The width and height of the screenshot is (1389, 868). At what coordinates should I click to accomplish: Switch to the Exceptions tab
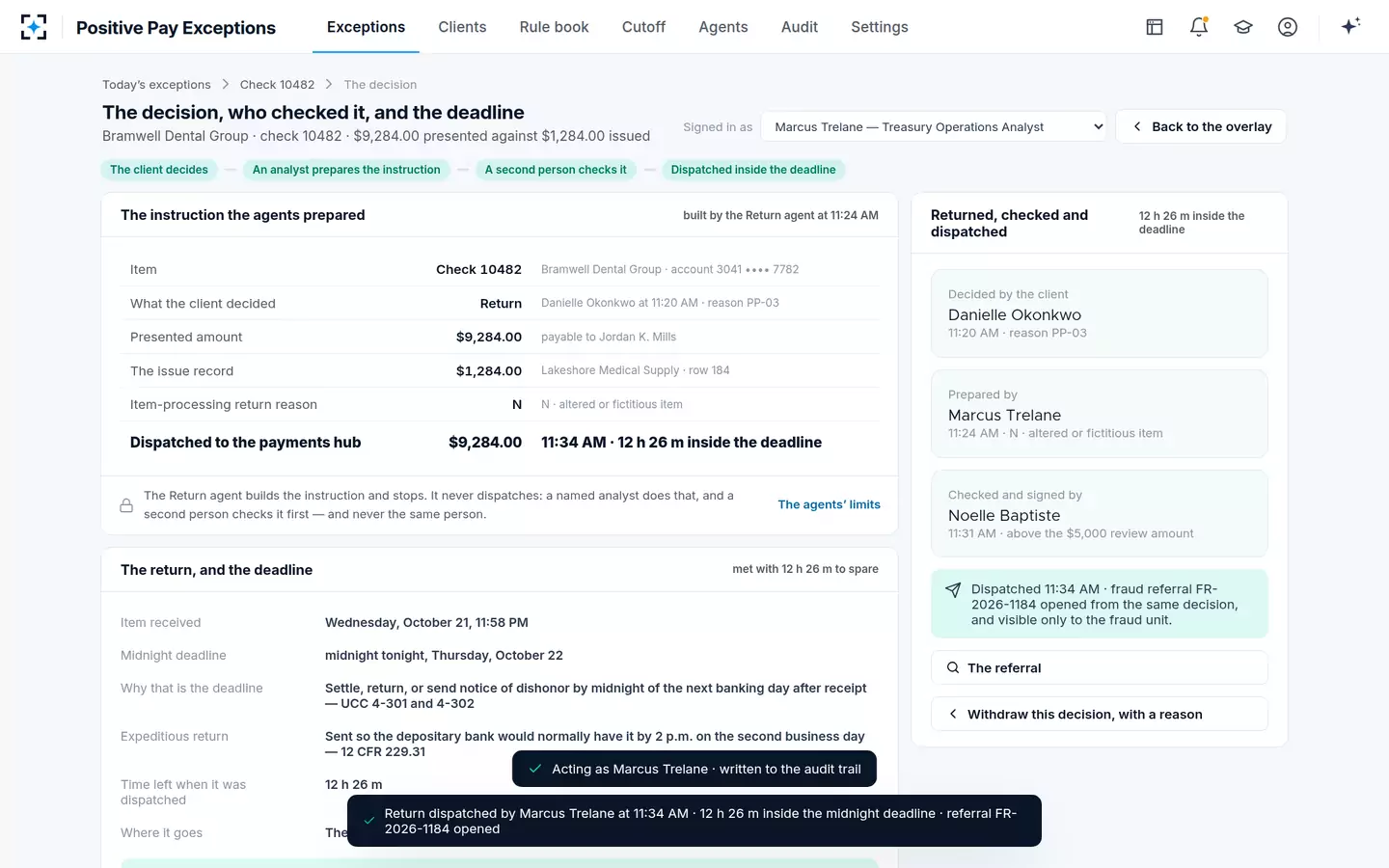pyautogui.click(x=366, y=27)
